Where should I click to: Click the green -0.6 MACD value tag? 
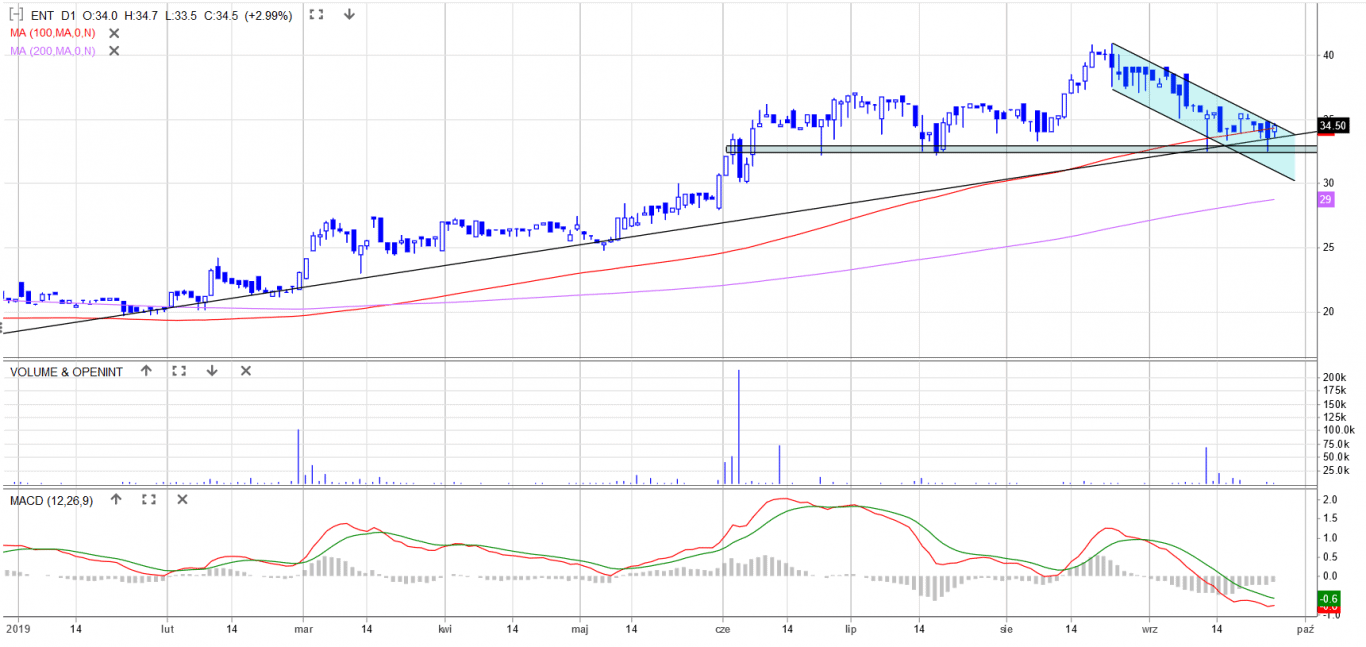(1330, 599)
